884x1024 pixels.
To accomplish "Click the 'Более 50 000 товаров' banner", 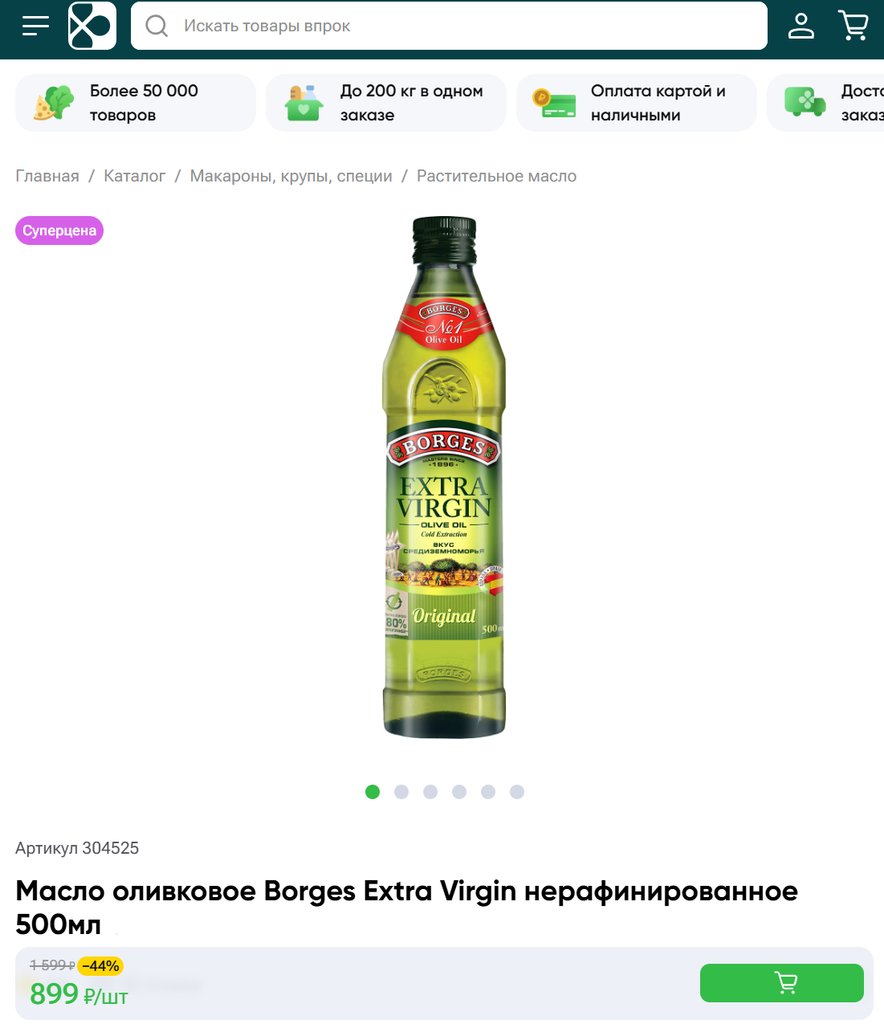I will [x=135, y=103].
